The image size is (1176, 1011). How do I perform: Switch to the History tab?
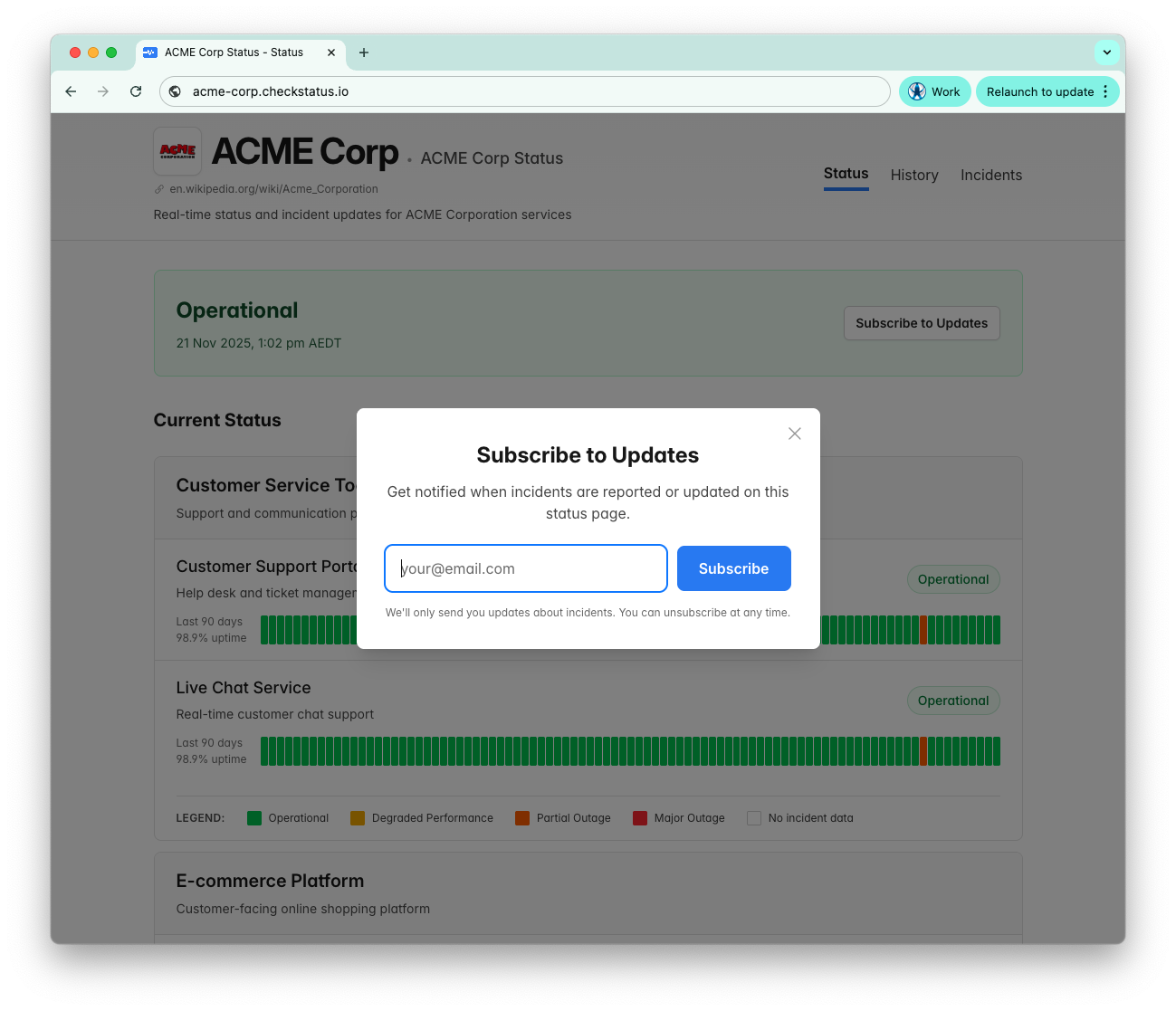pyautogui.click(x=913, y=175)
